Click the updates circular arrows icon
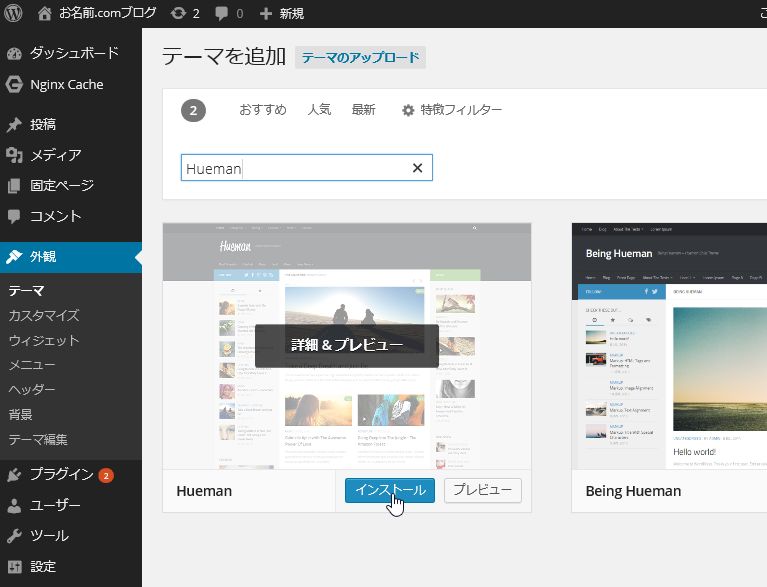Screen dimensions: 767x587 (x=178, y=13)
